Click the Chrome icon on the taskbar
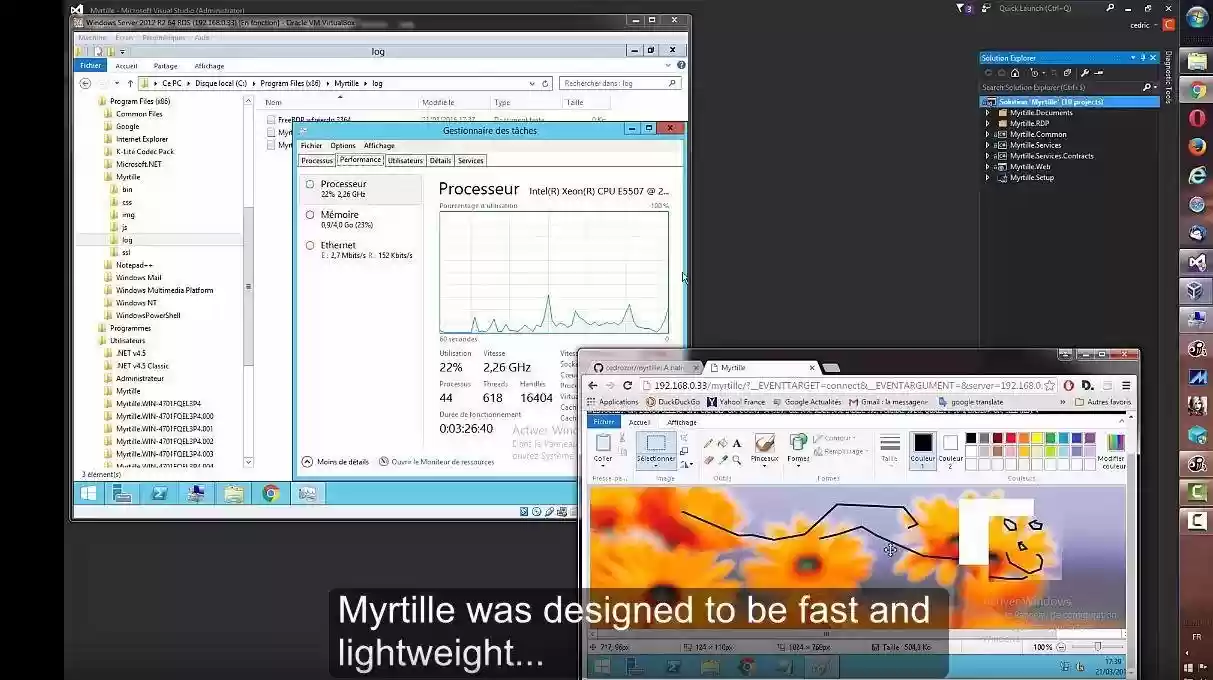The image size is (1213, 680). [x=270, y=493]
